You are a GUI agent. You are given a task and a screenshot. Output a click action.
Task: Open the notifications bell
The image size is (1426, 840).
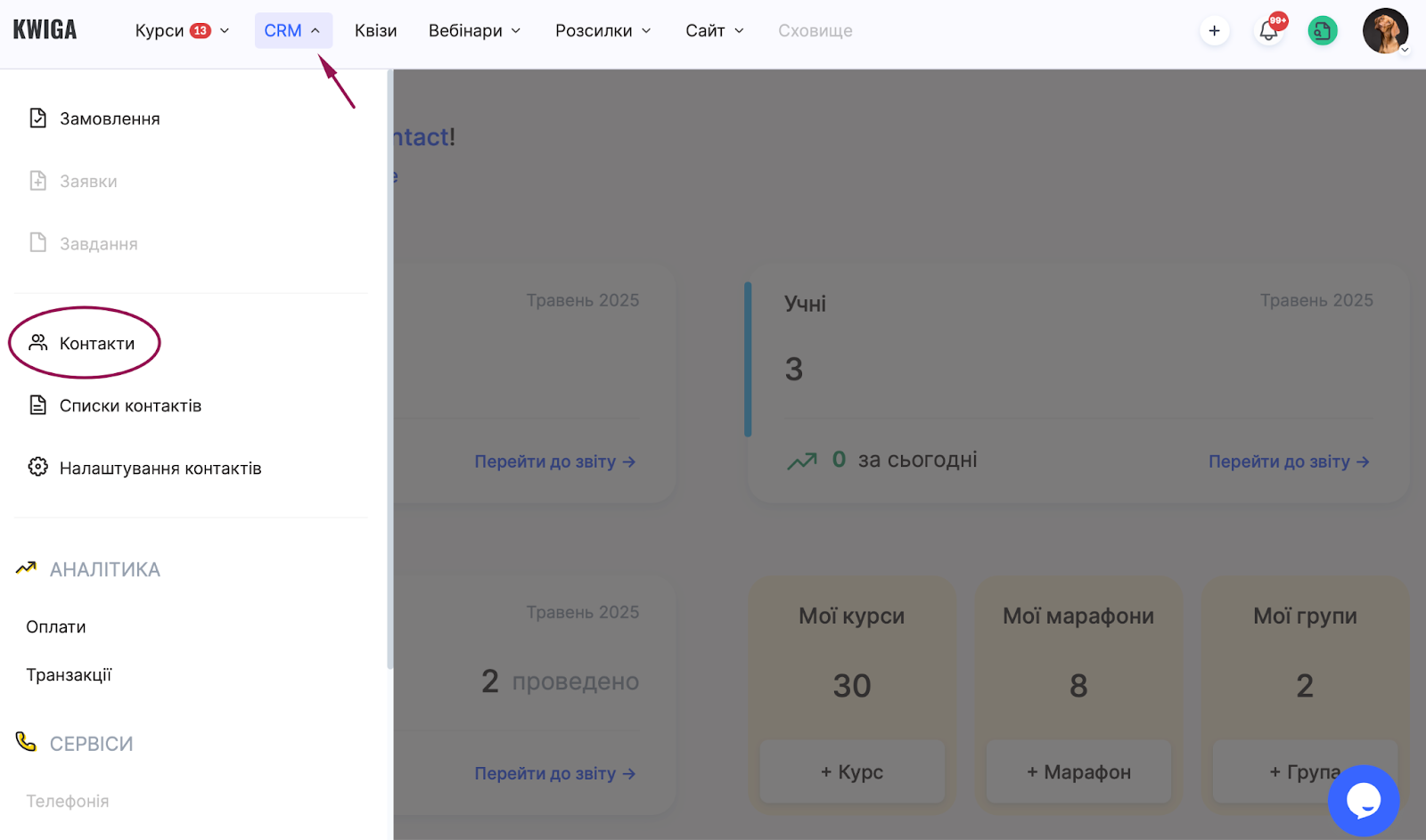[1268, 31]
